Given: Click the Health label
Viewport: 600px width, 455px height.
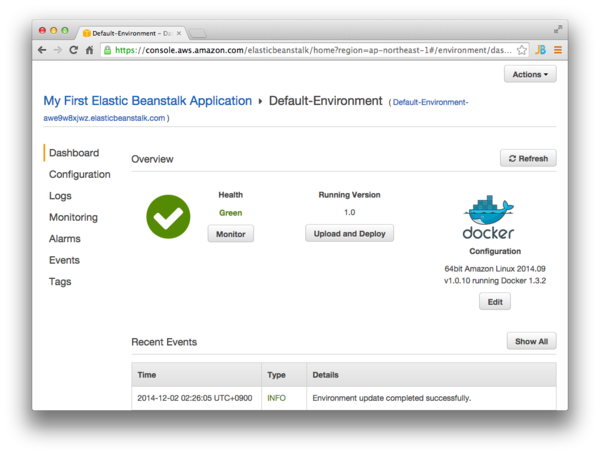Looking at the screenshot, I should pyautogui.click(x=230, y=195).
